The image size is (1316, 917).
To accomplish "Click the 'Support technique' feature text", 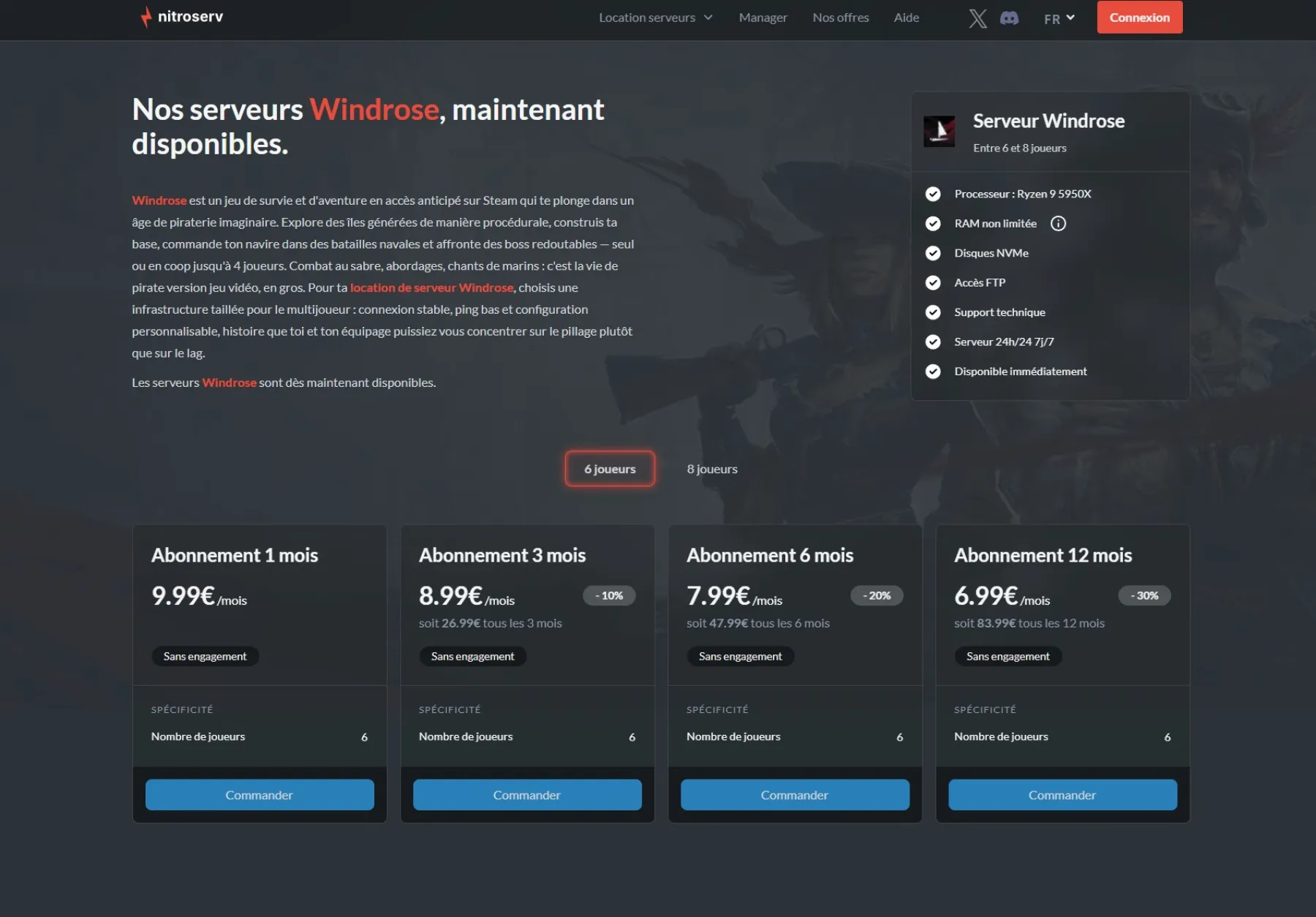I will (x=999, y=312).
